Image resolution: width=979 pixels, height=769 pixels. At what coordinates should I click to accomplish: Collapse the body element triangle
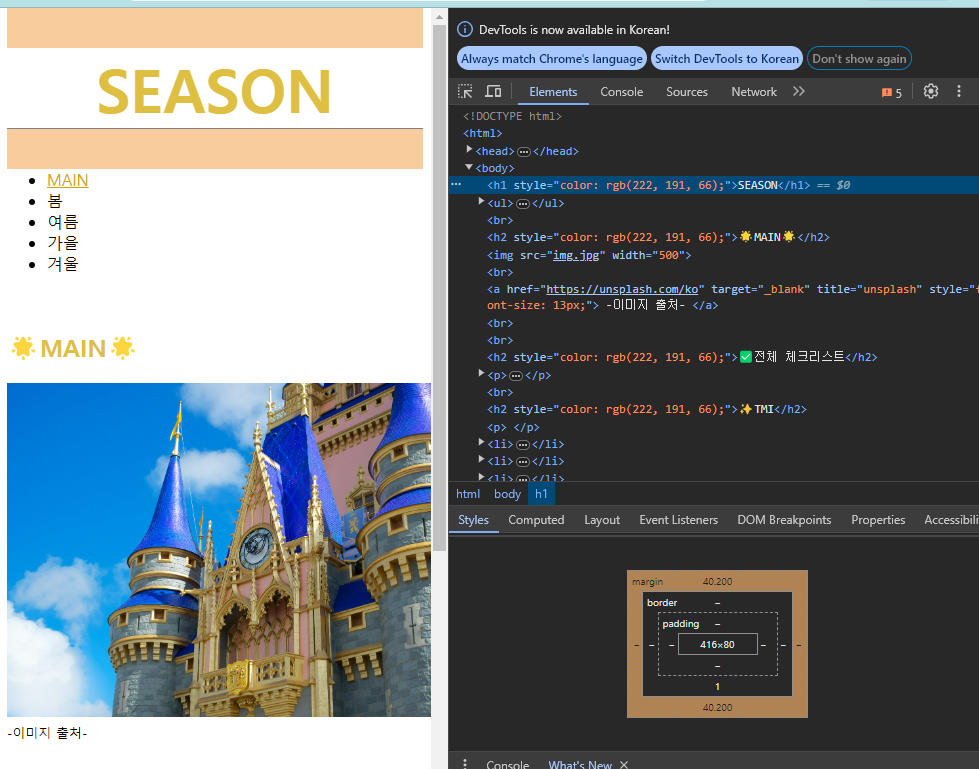[x=469, y=167]
